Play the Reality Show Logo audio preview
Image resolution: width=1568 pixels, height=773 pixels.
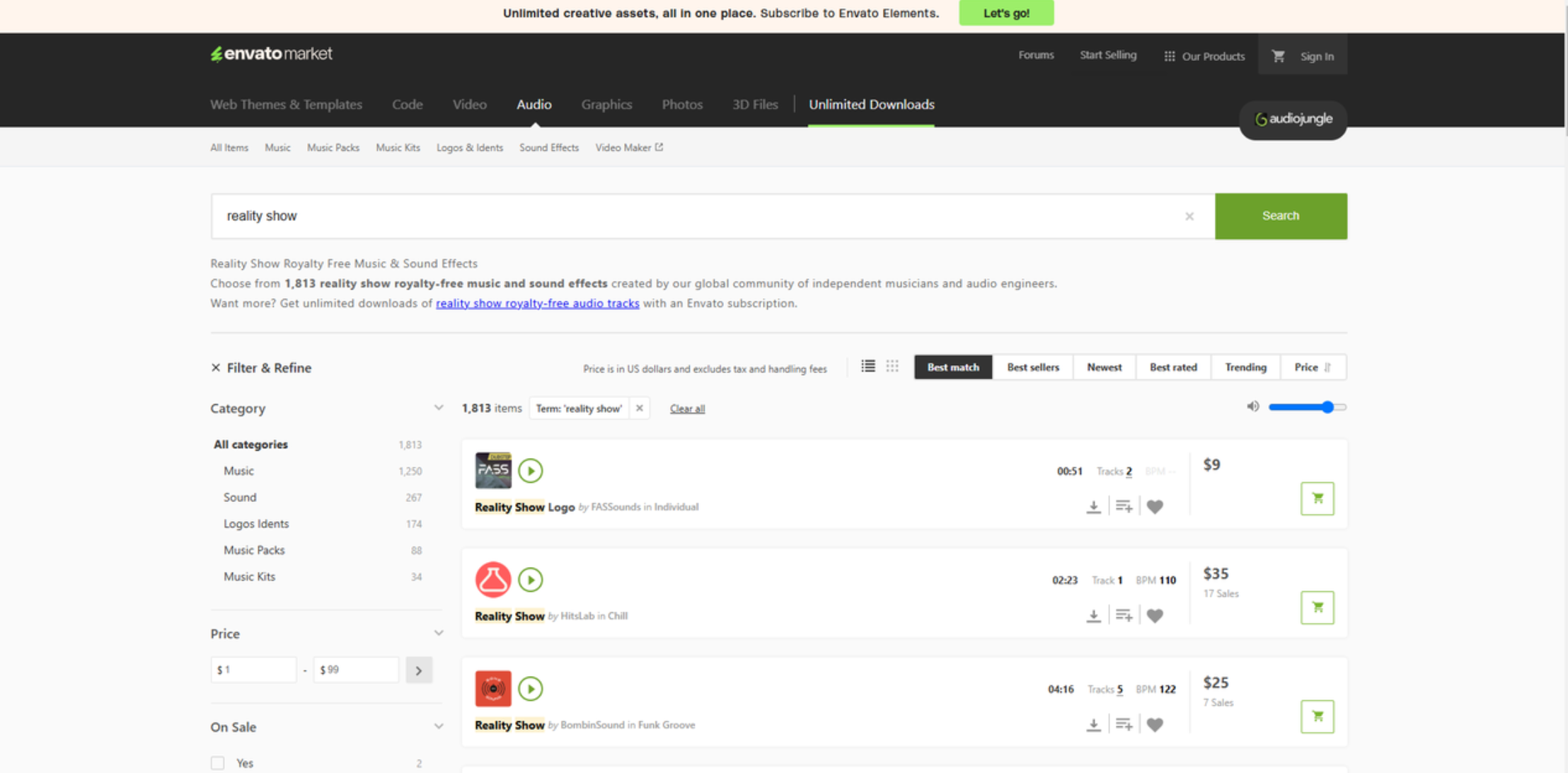tap(530, 470)
